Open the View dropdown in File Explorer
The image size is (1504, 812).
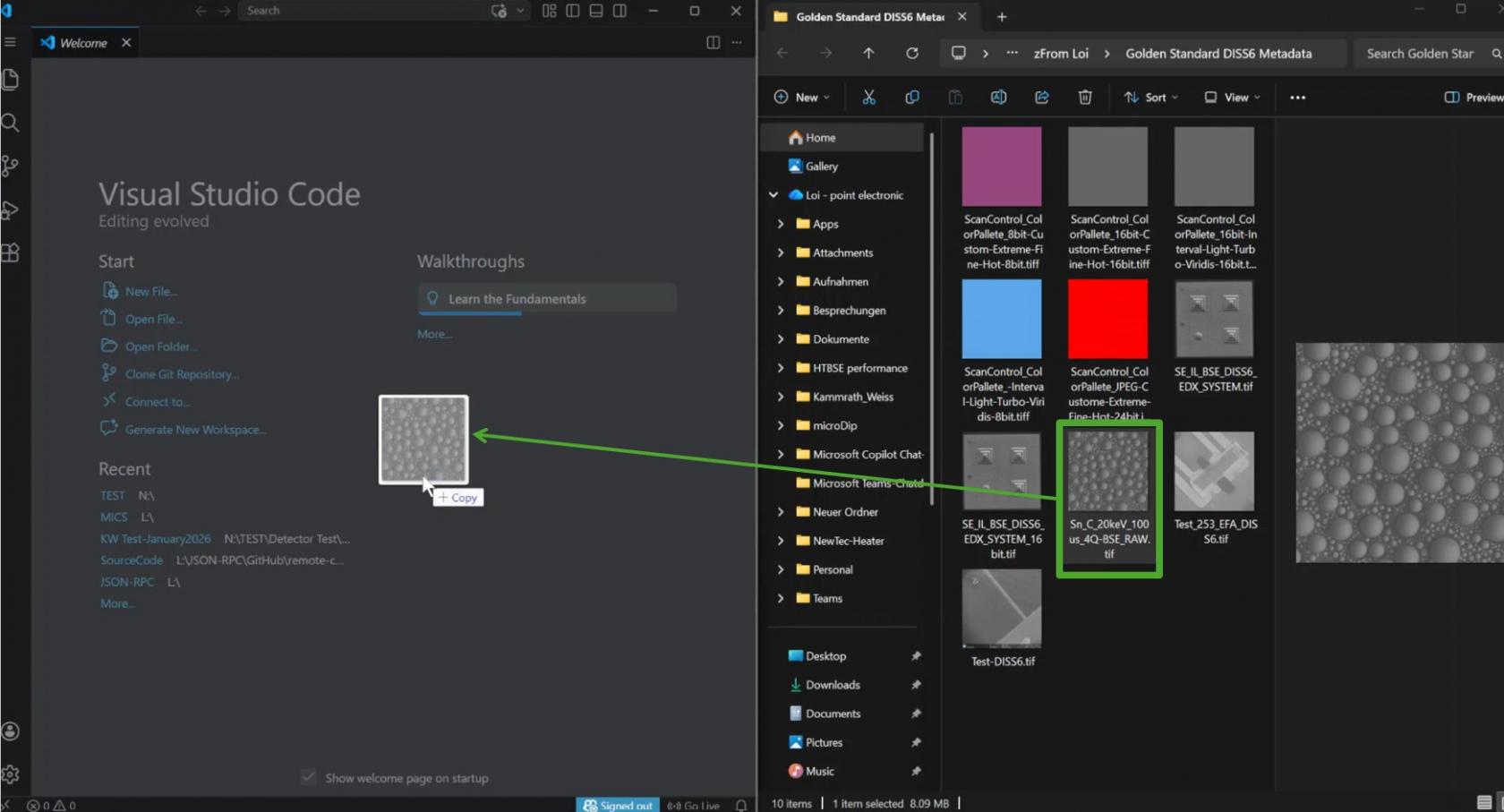pos(1232,97)
